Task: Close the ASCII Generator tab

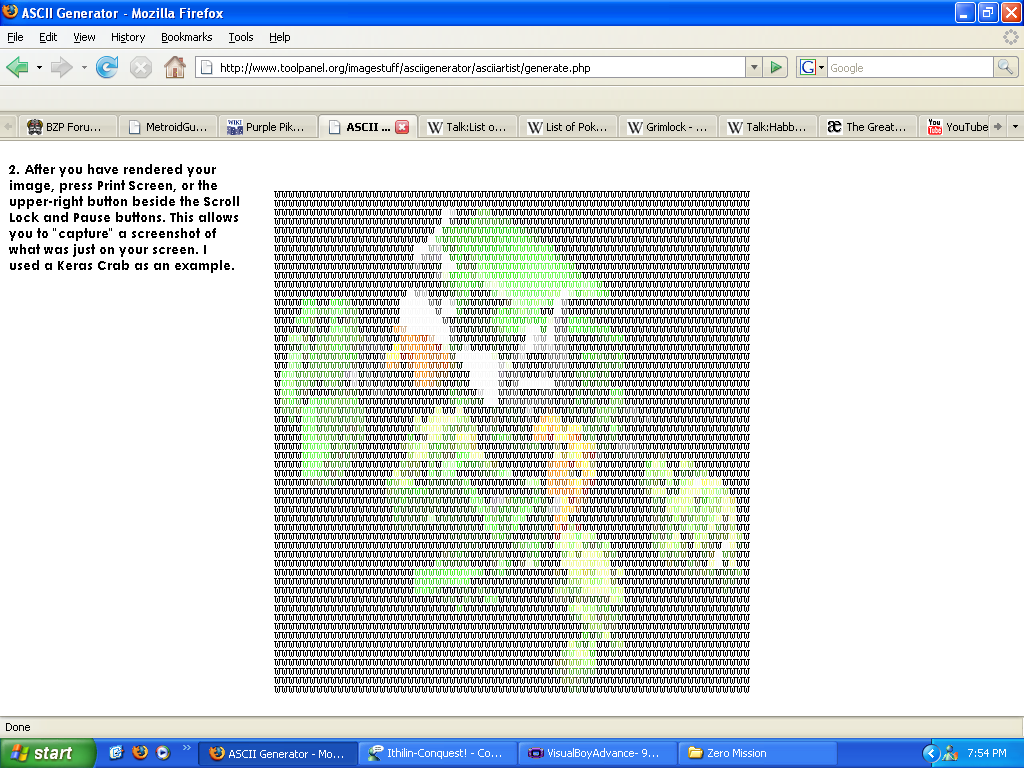Action: pos(403,127)
